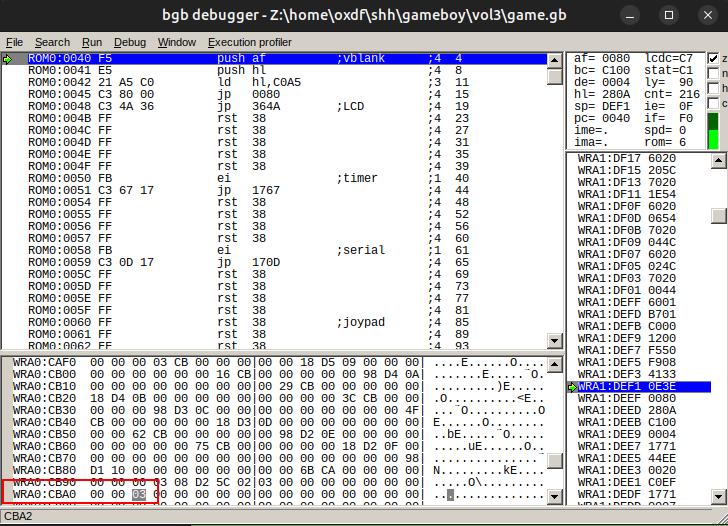The height and width of the screenshot is (526, 728).
Task: Click the stack pointer arrow at WRA1:DEF1
Action: (572, 387)
